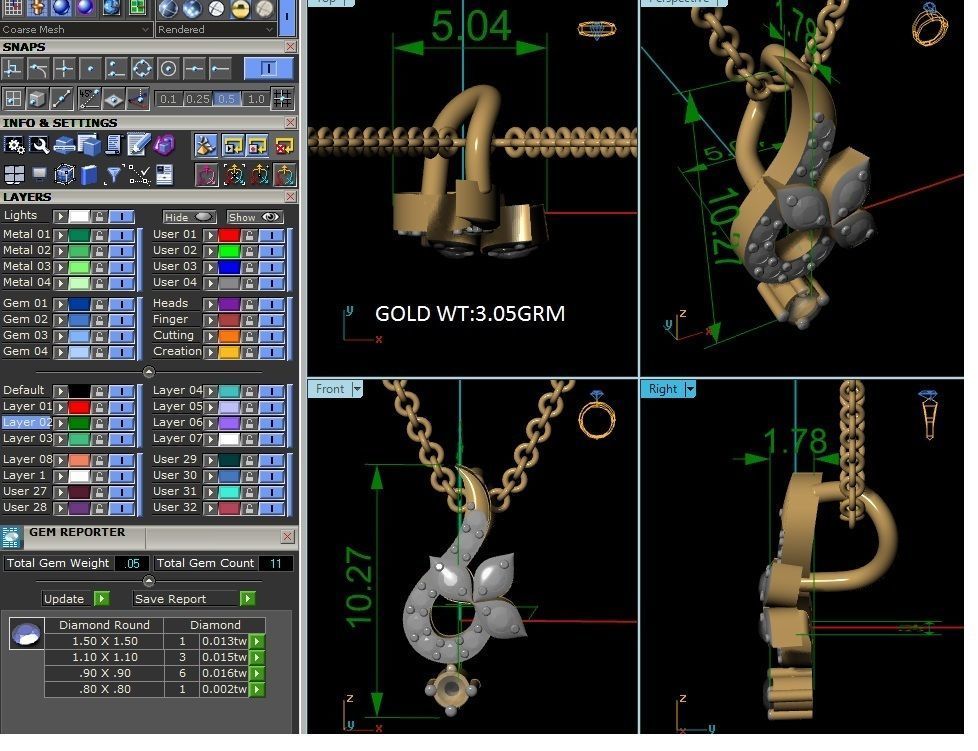Click the midpoint snap icon

[x=194, y=69]
